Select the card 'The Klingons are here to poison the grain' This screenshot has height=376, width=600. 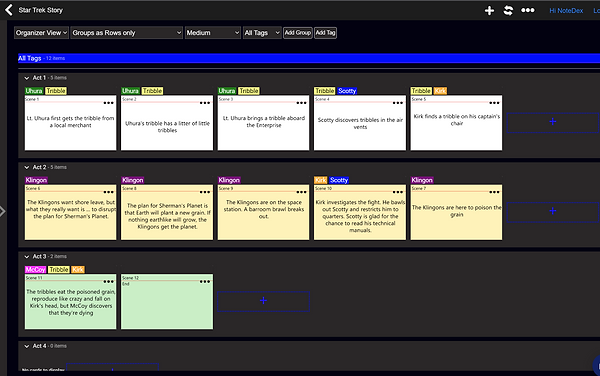pos(456,212)
